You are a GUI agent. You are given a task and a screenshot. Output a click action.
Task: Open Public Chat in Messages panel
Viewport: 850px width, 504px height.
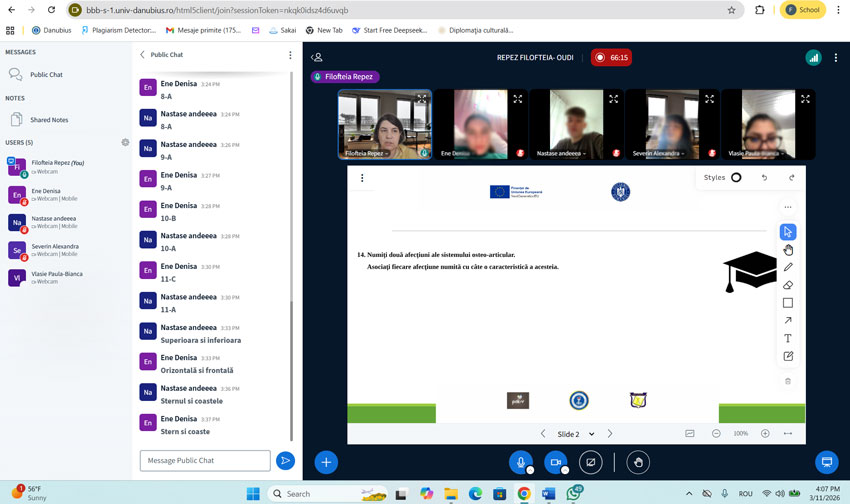click(x=46, y=75)
